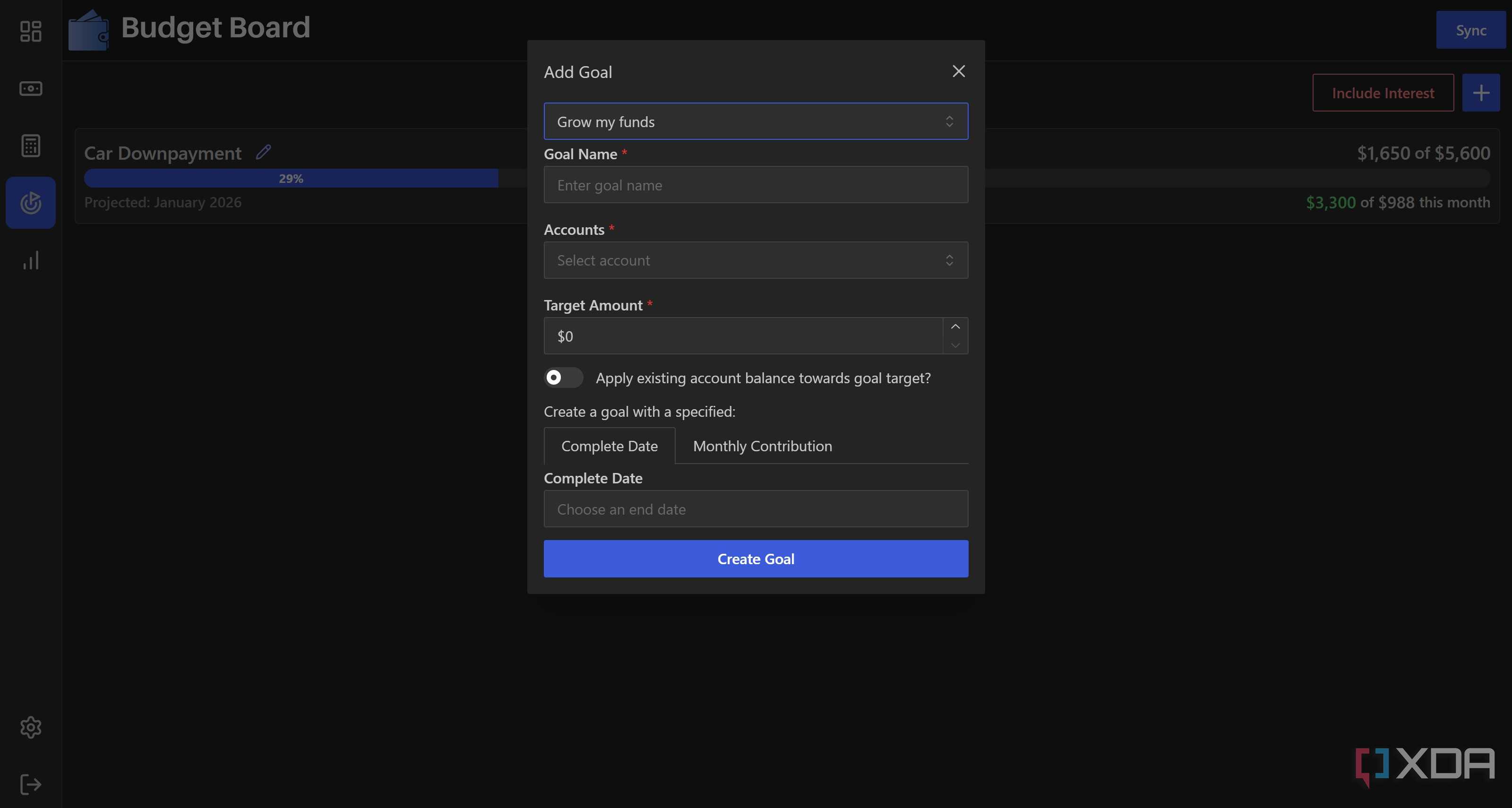Open the trends bar chart icon
The width and height of the screenshot is (1512, 808).
tap(31, 260)
